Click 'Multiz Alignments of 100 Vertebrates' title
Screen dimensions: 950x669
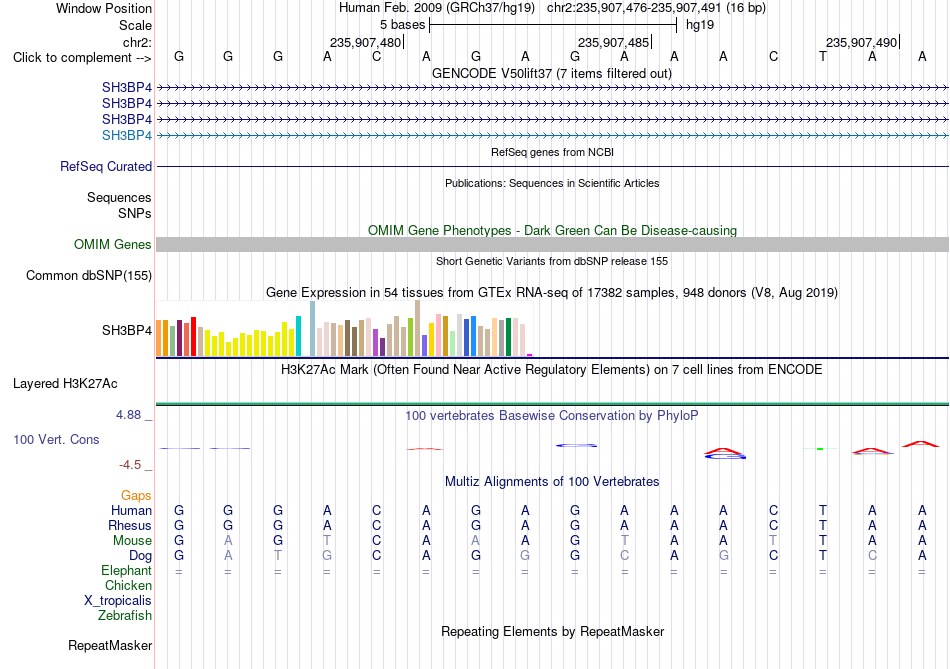(552, 482)
